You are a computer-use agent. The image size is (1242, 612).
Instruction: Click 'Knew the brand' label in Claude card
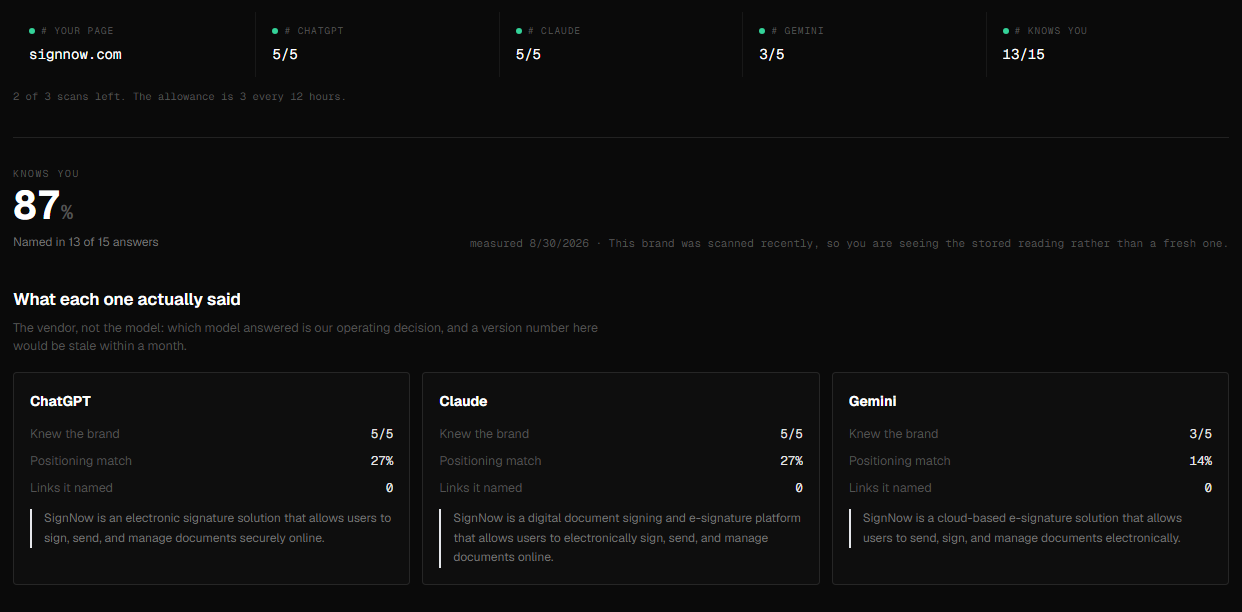click(484, 434)
